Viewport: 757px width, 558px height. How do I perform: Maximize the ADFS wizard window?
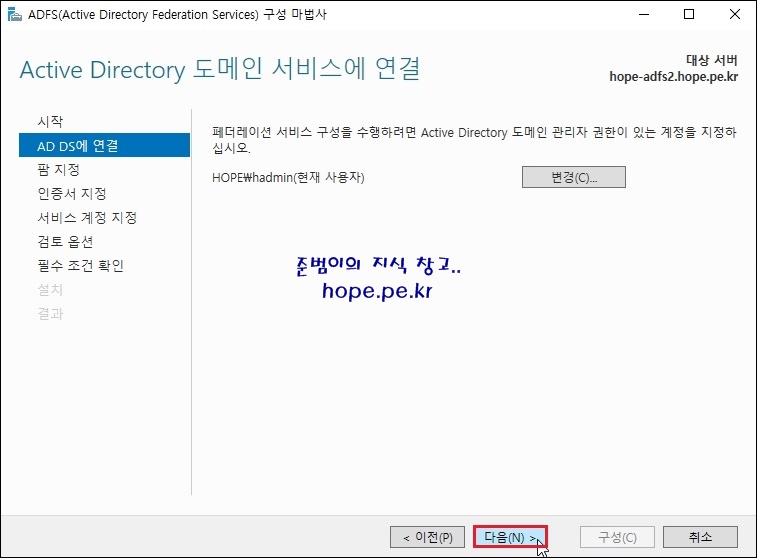pyautogui.click(x=689, y=14)
